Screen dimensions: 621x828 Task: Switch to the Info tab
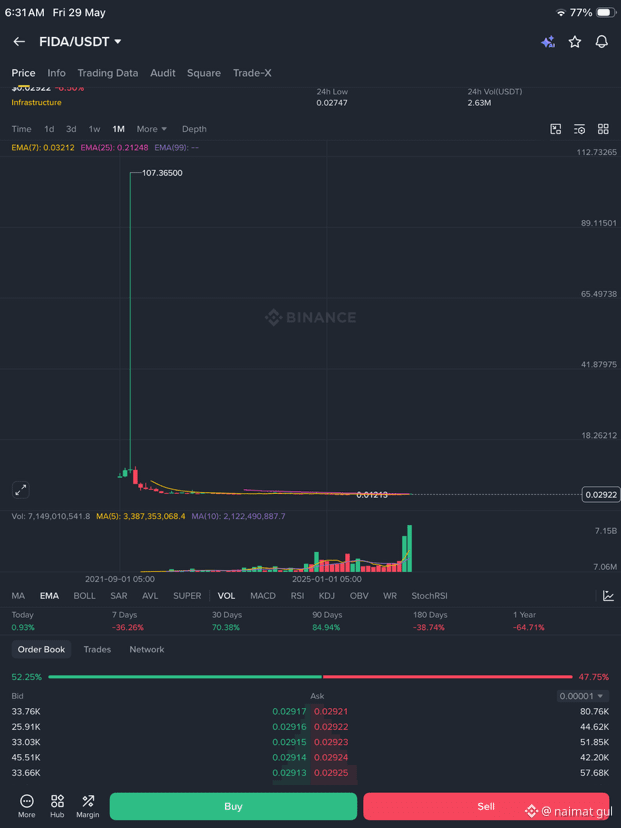point(57,73)
